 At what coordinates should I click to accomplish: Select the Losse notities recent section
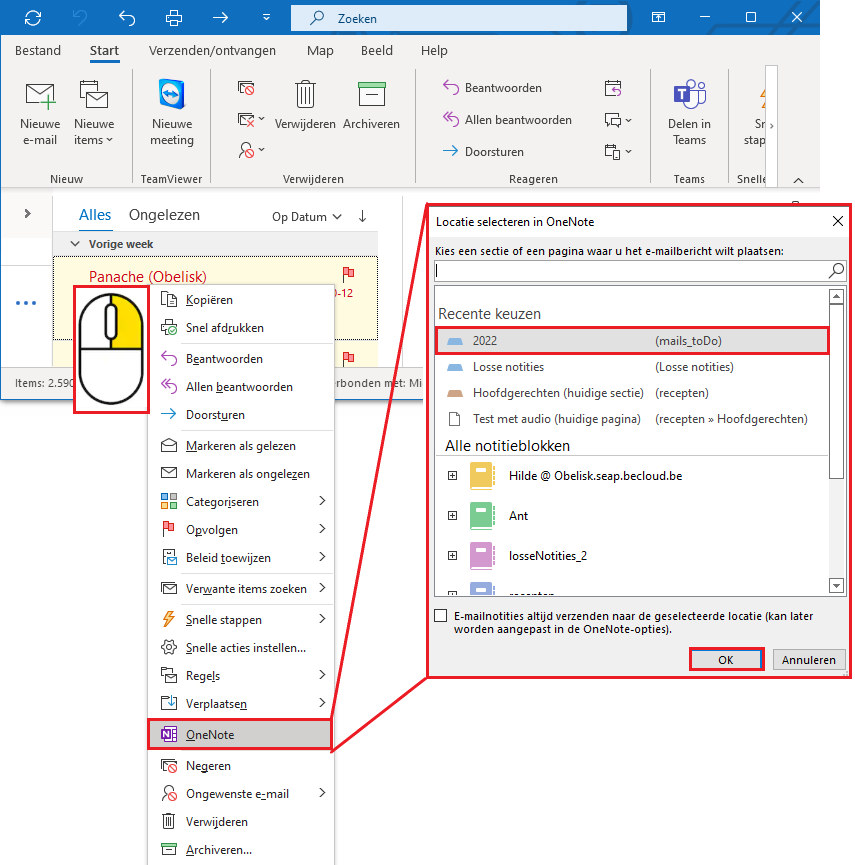coord(632,367)
